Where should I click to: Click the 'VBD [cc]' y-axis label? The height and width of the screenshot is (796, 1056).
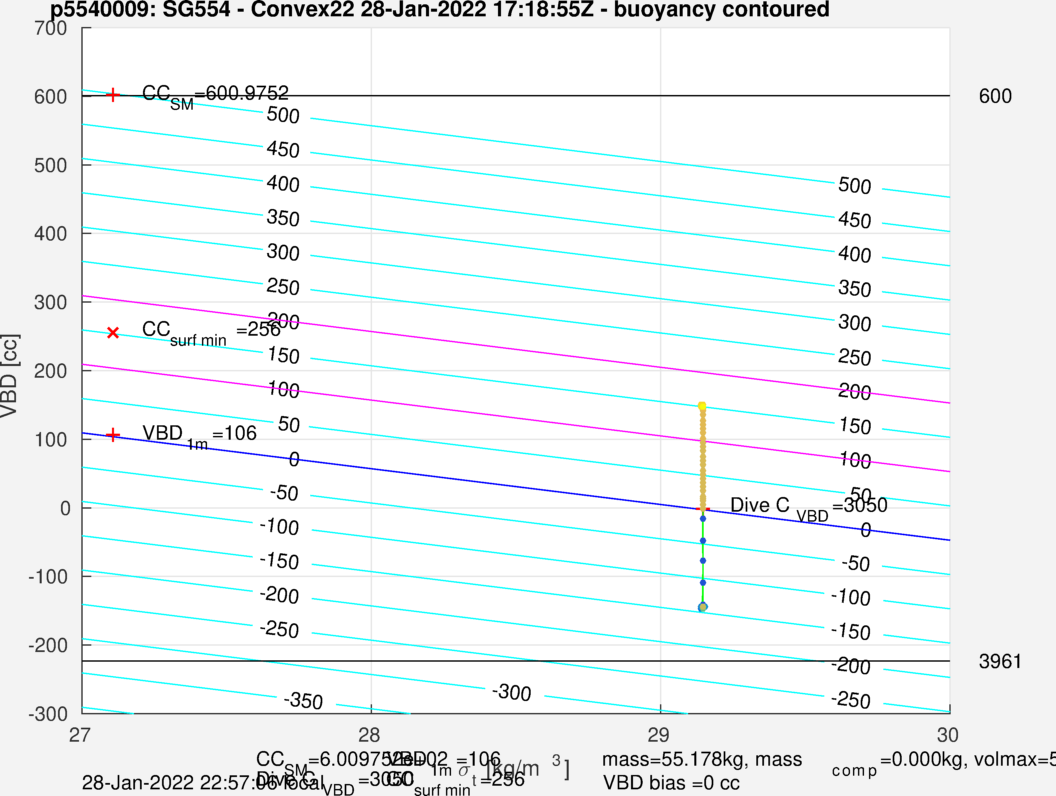(x=9, y=375)
